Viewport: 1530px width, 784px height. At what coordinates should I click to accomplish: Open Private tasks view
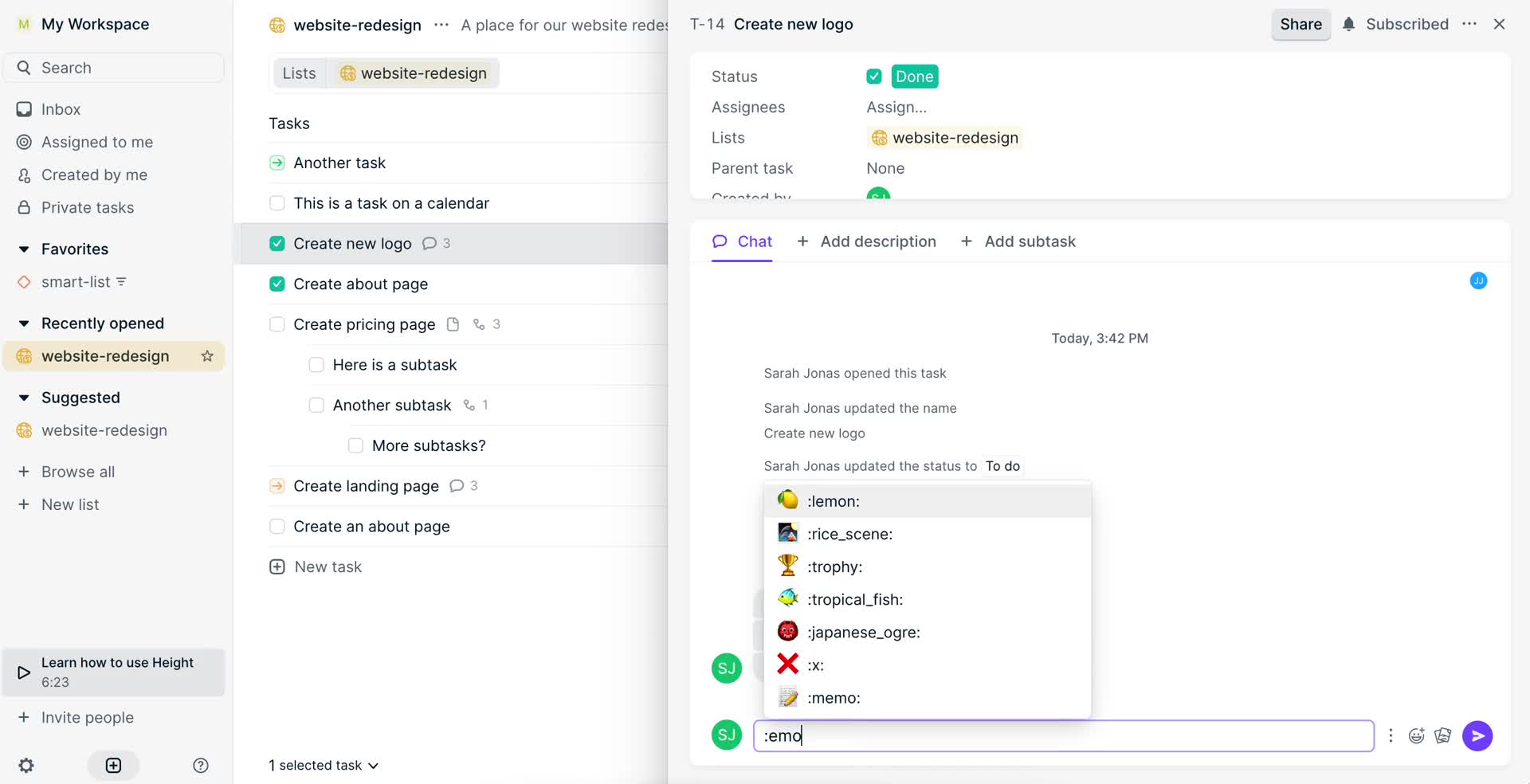pos(88,207)
